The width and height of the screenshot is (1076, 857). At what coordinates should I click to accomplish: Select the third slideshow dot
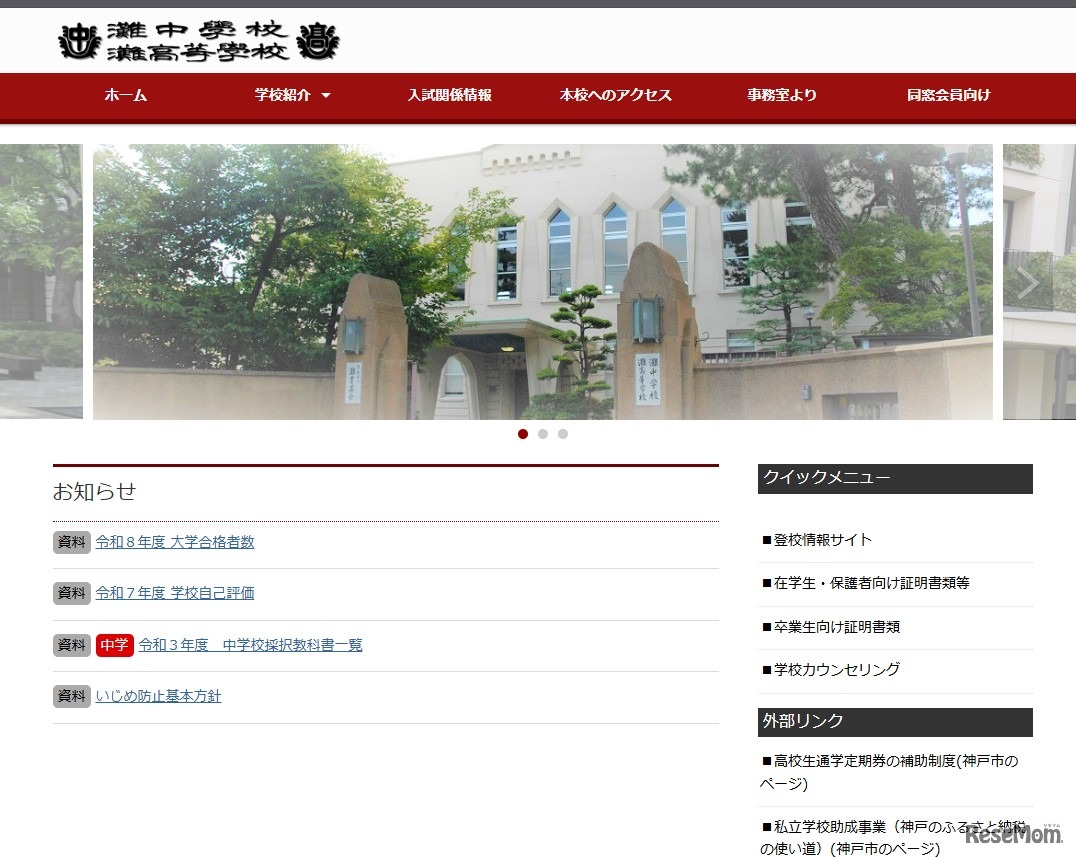pos(563,434)
